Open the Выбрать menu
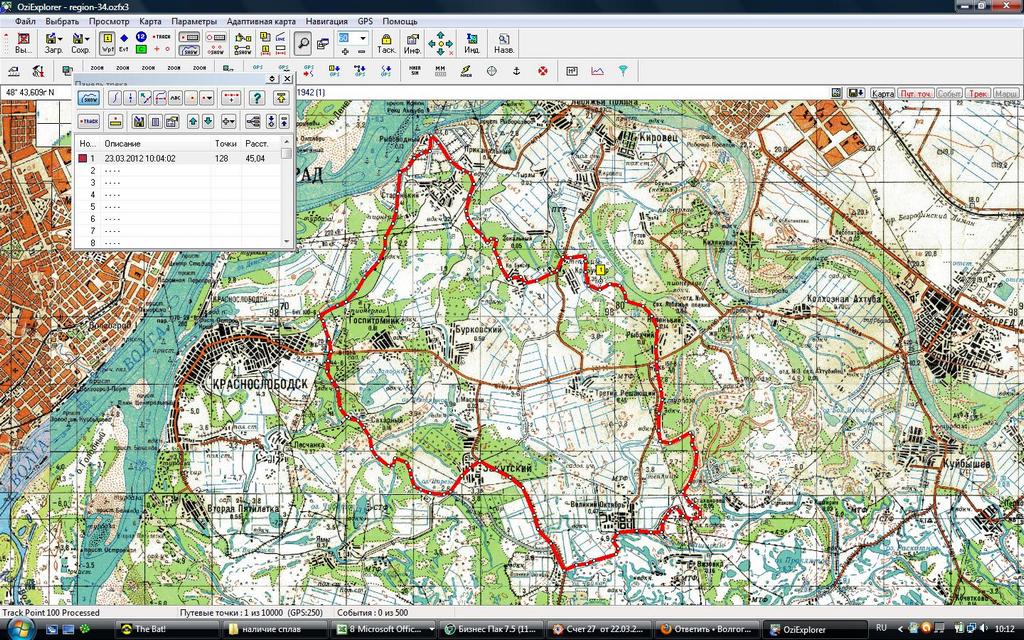1024x640 pixels. click(62, 21)
